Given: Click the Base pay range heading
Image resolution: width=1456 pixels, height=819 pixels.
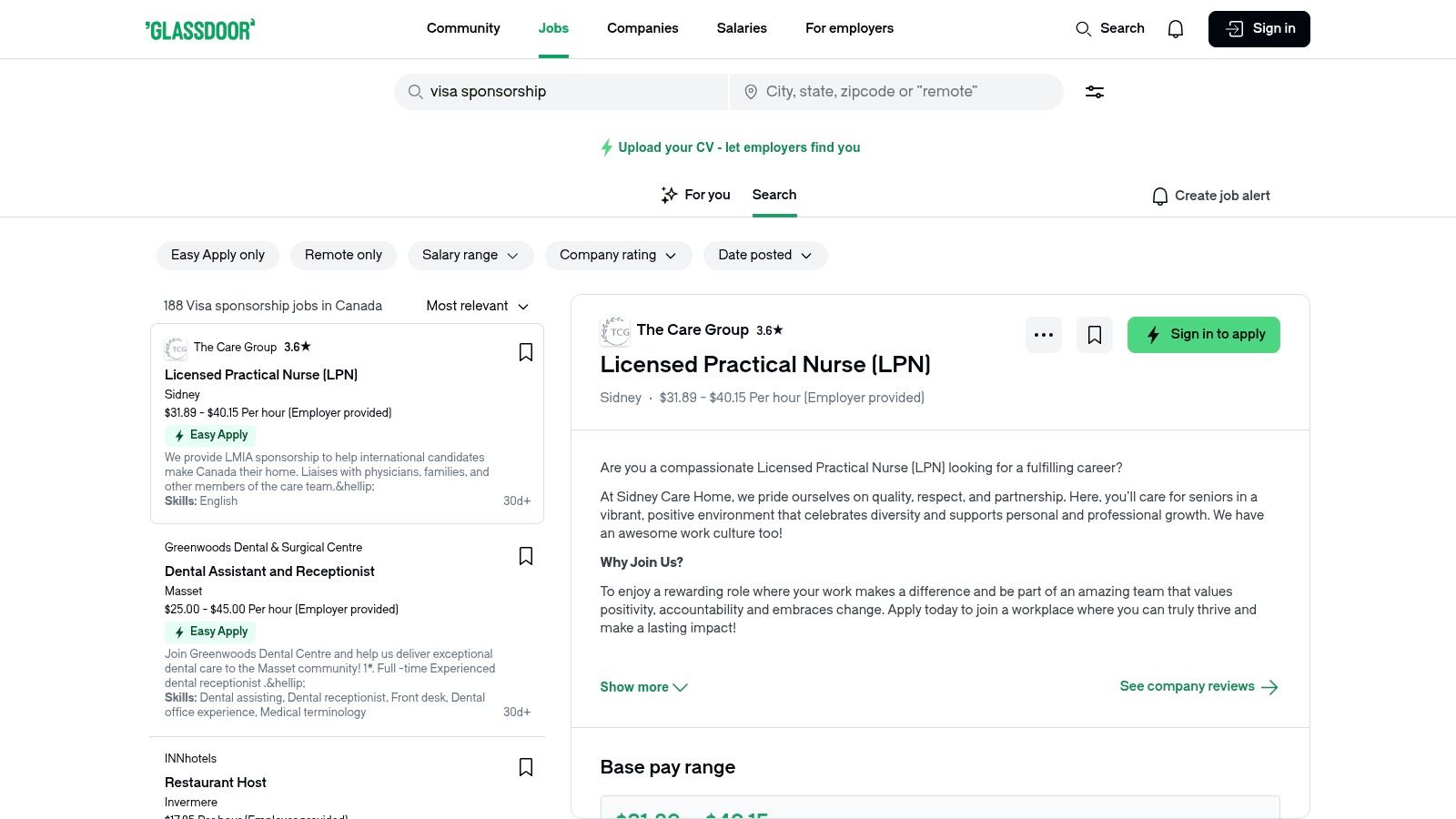Looking at the screenshot, I should coord(668,767).
